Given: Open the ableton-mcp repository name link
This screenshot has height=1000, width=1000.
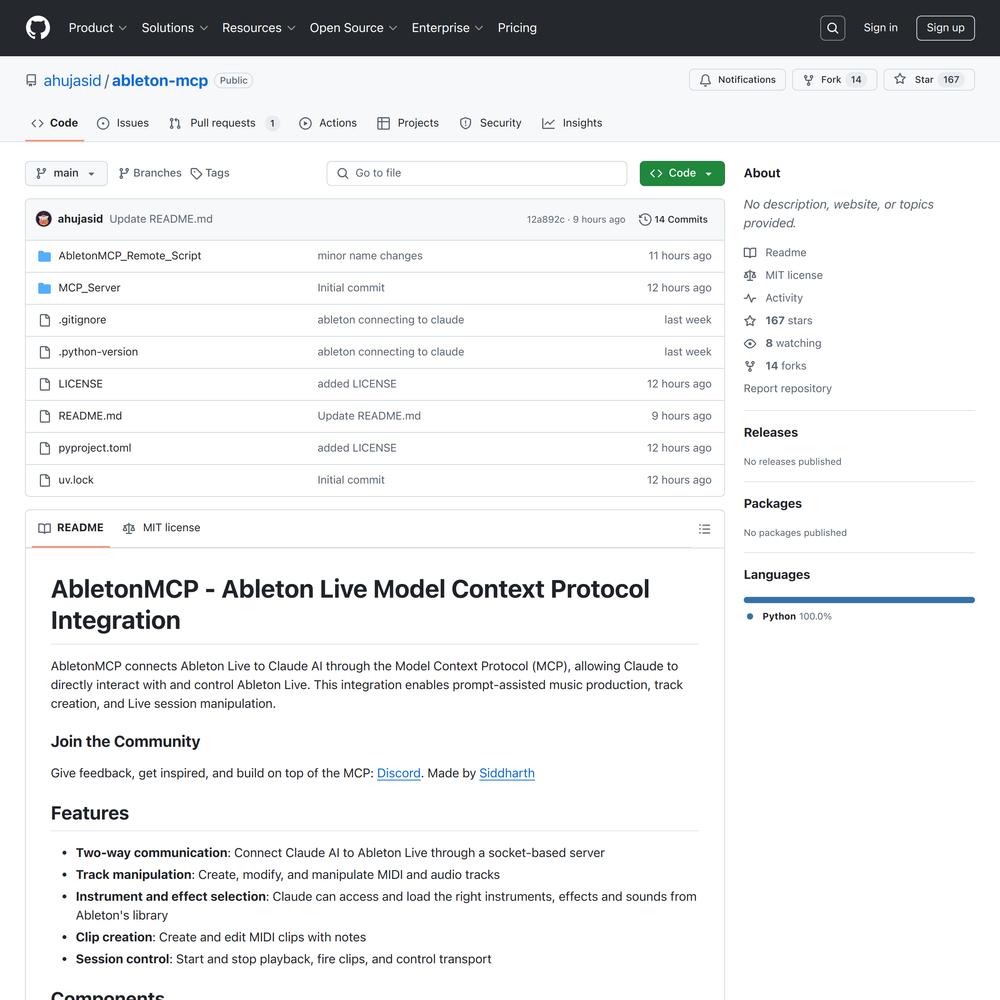Looking at the screenshot, I should pos(160,80).
